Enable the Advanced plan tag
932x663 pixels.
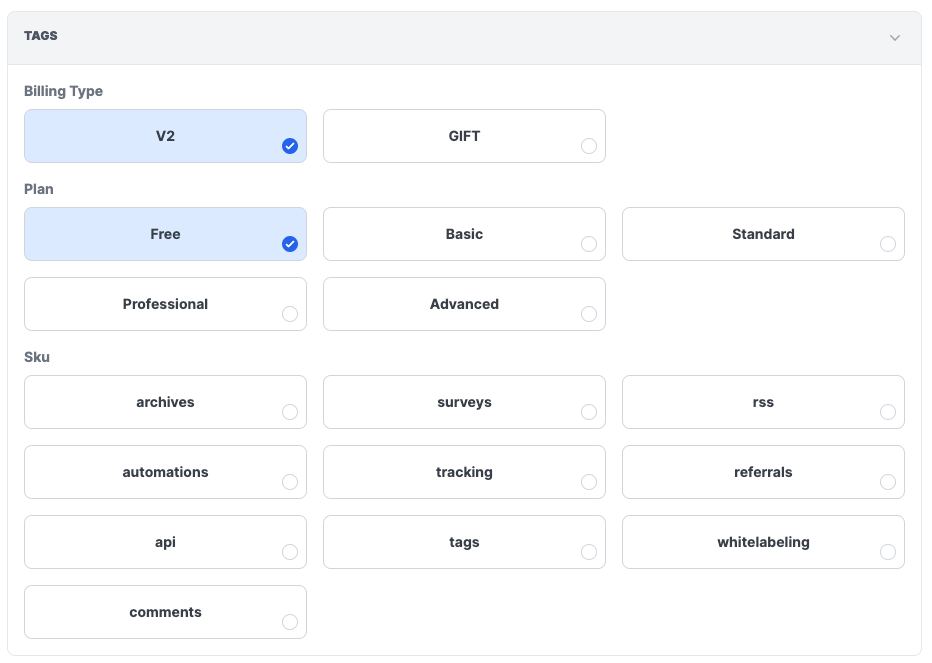464,304
